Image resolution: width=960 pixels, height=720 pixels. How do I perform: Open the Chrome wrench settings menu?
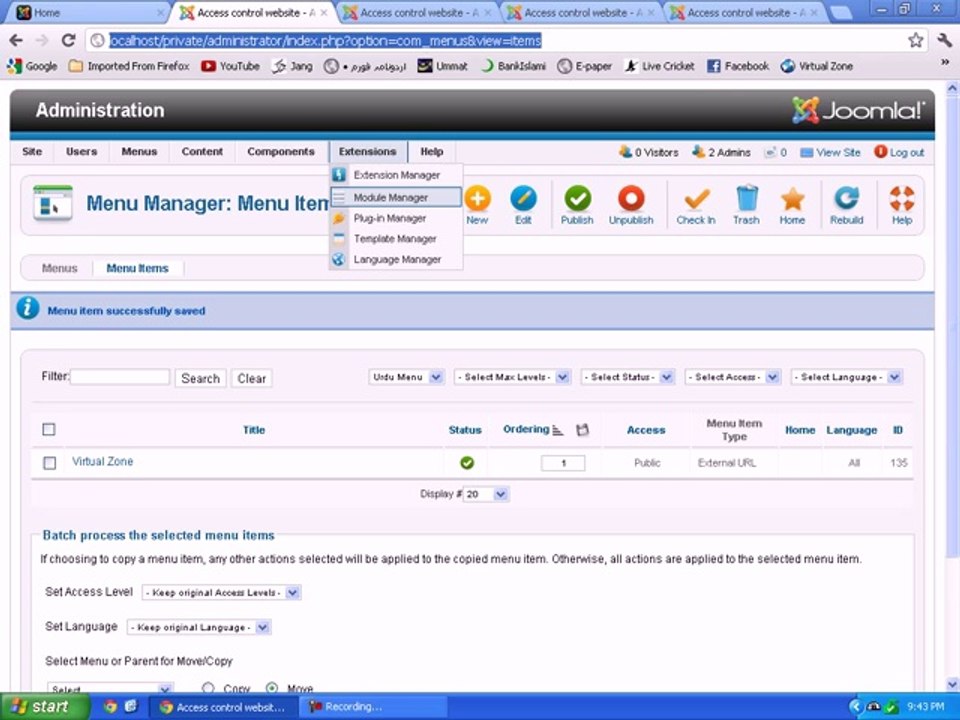(x=944, y=40)
